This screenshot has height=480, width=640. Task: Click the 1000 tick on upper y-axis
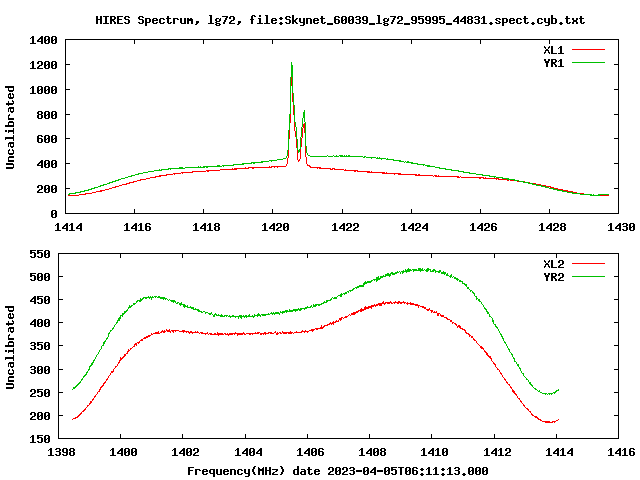point(43,90)
